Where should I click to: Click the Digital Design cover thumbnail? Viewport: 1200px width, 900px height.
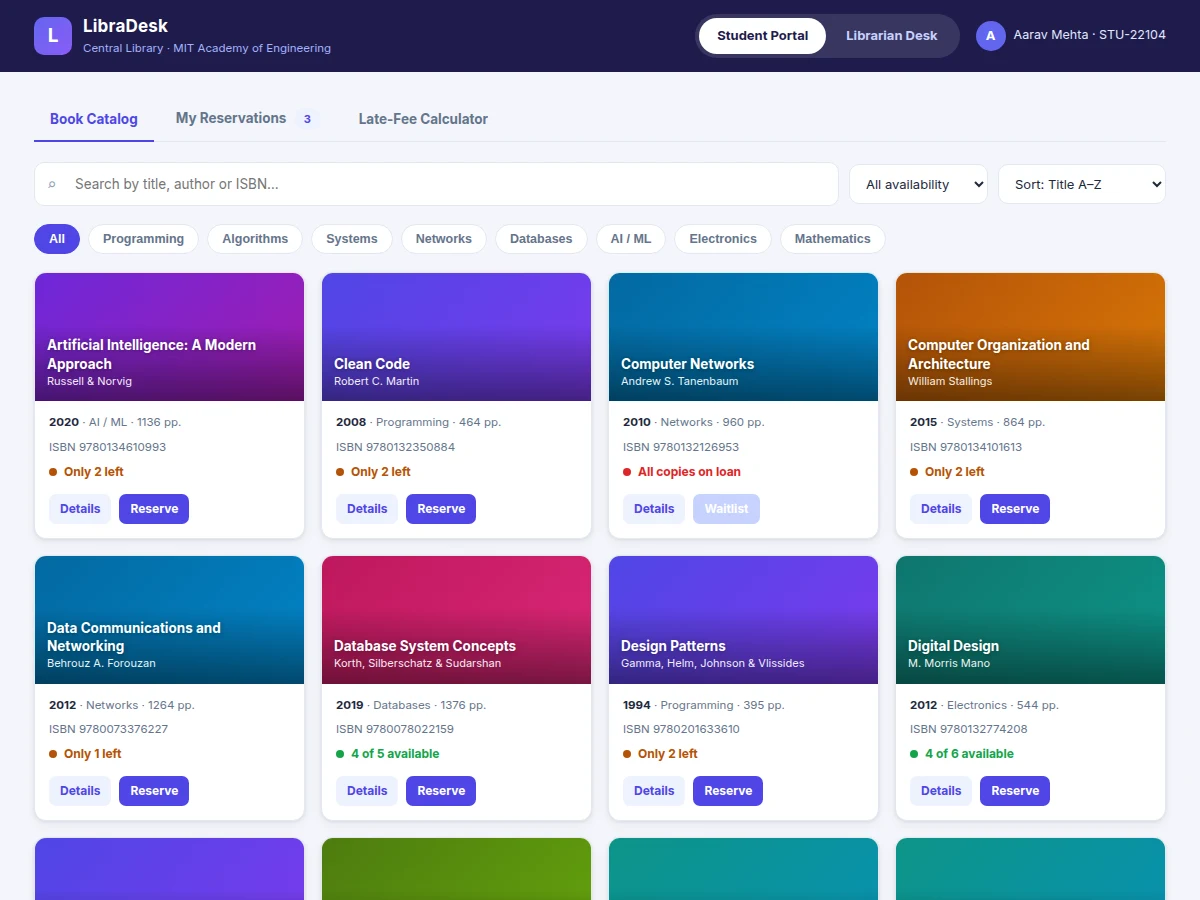point(1030,620)
